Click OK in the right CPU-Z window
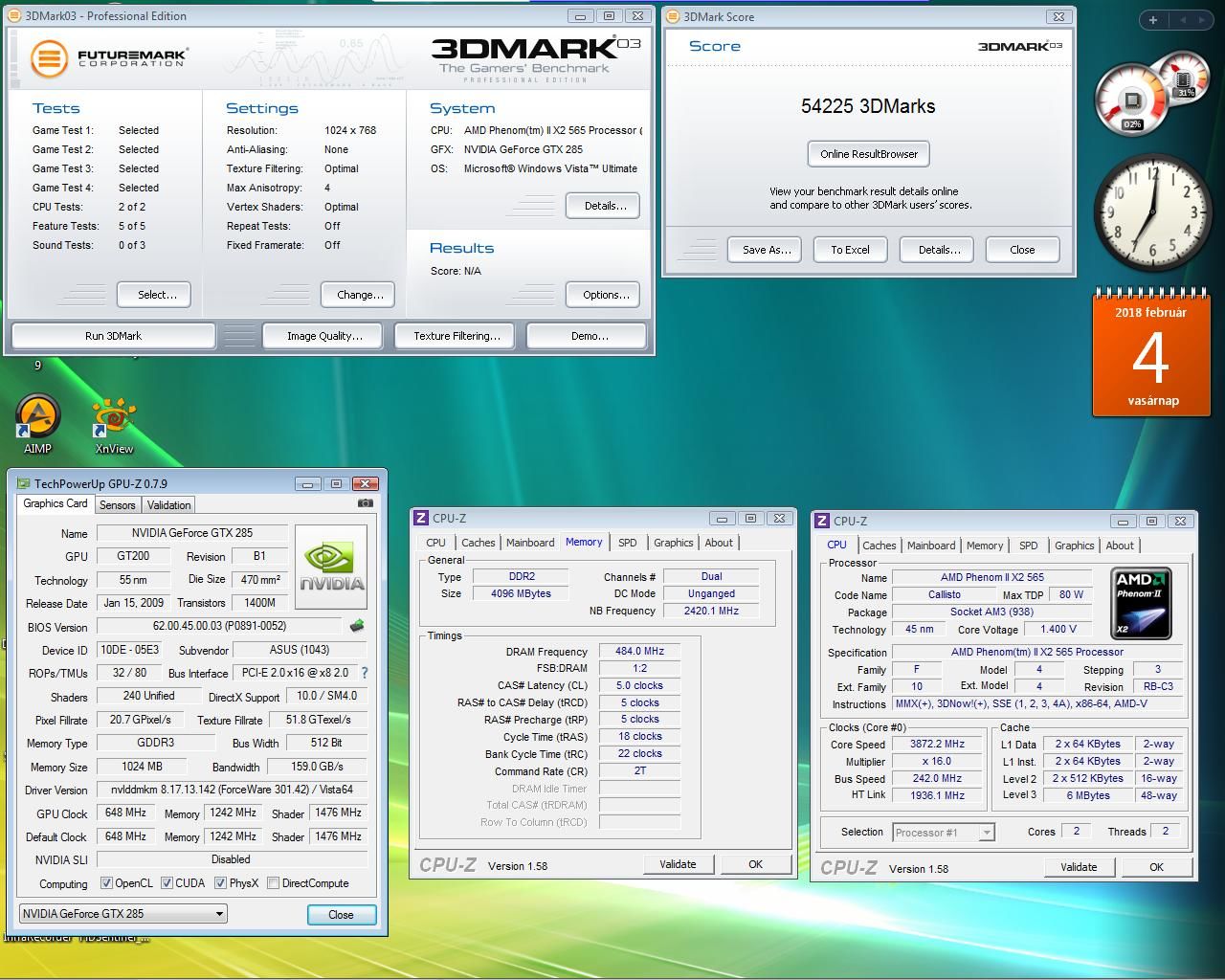Image resolution: width=1225 pixels, height=980 pixels. (x=1156, y=867)
